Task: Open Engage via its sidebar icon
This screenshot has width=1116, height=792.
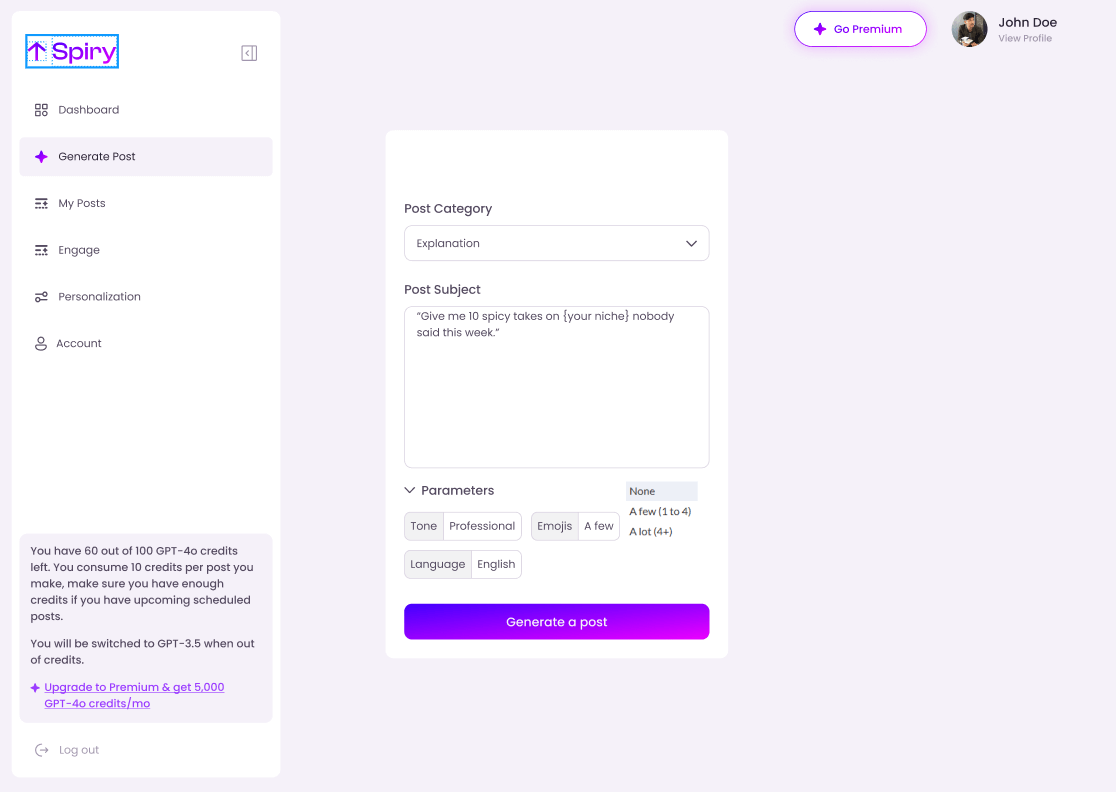Action: [x=41, y=250]
